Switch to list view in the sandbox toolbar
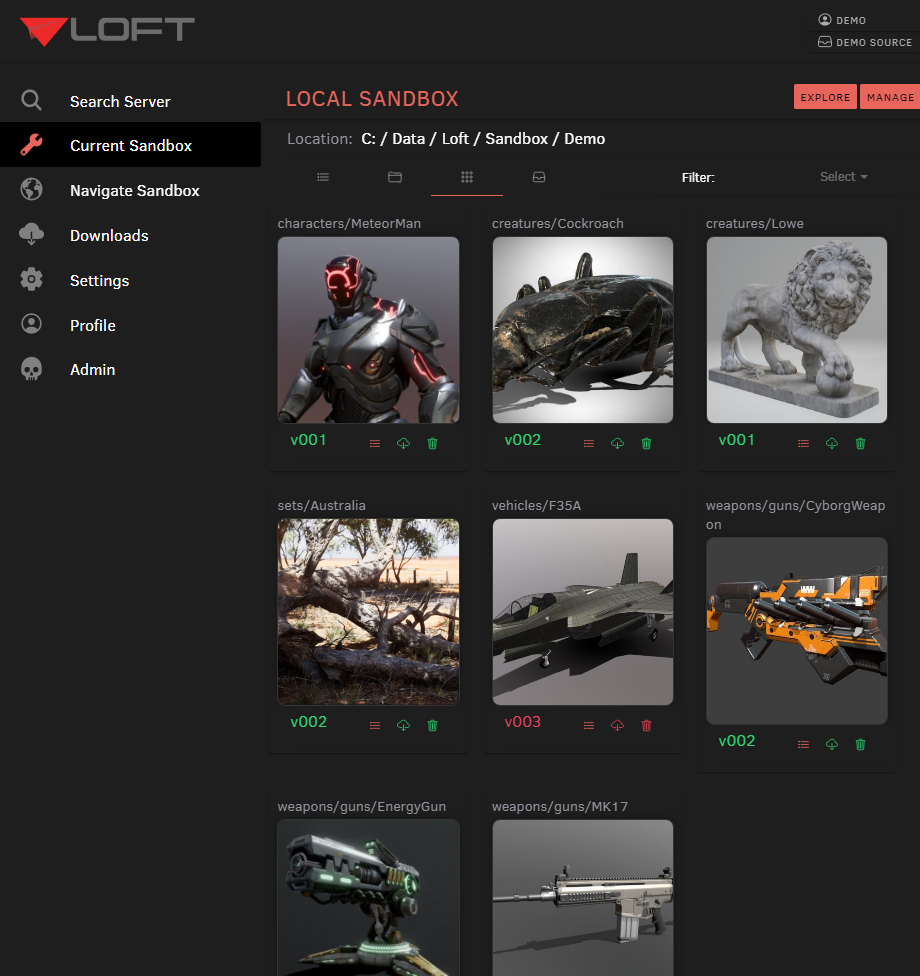This screenshot has height=976, width=920. point(322,176)
